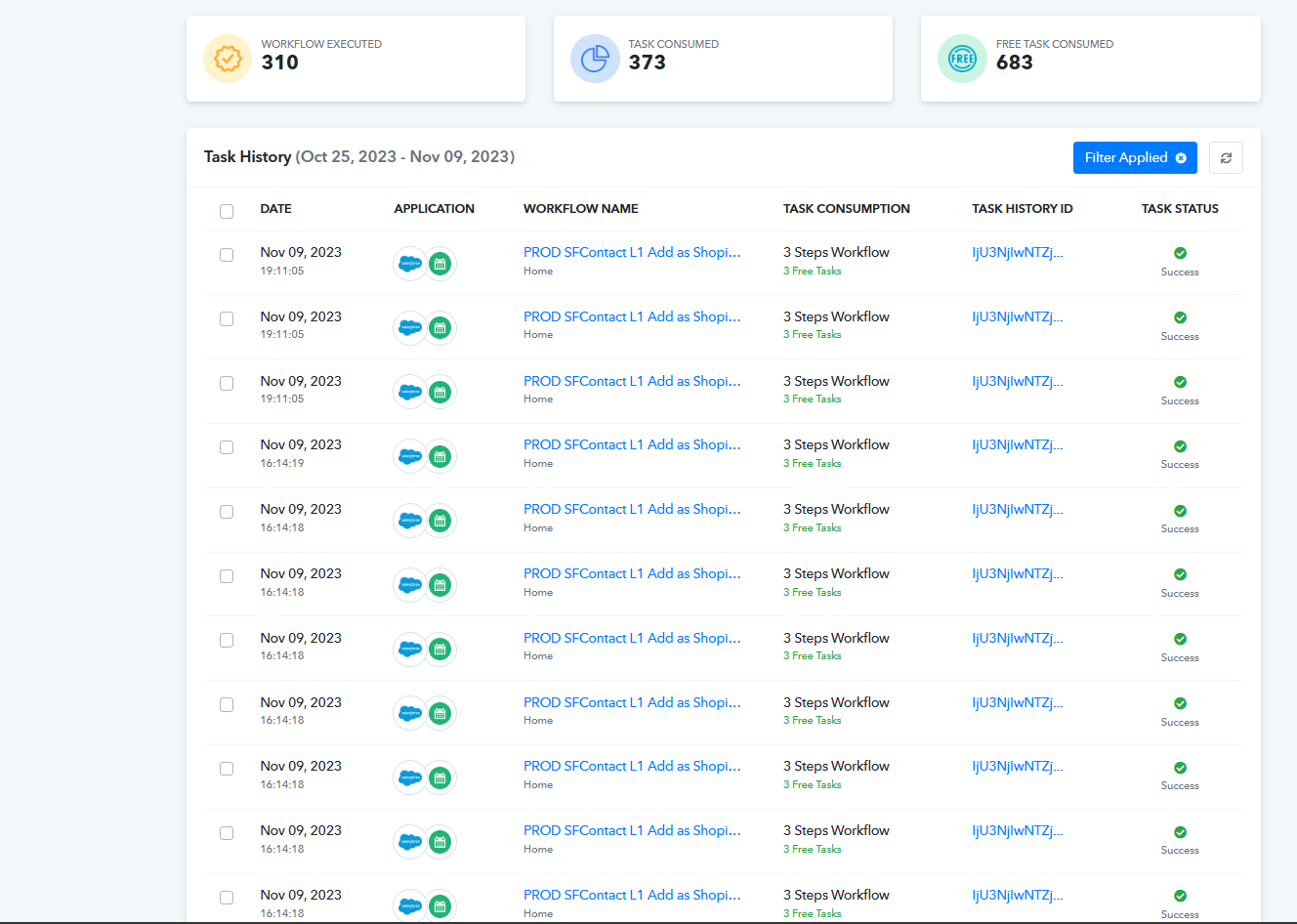1297x924 pixels.
Task: Click the Free Task Consumed FREE icon
Action: [x=962, y=59]
